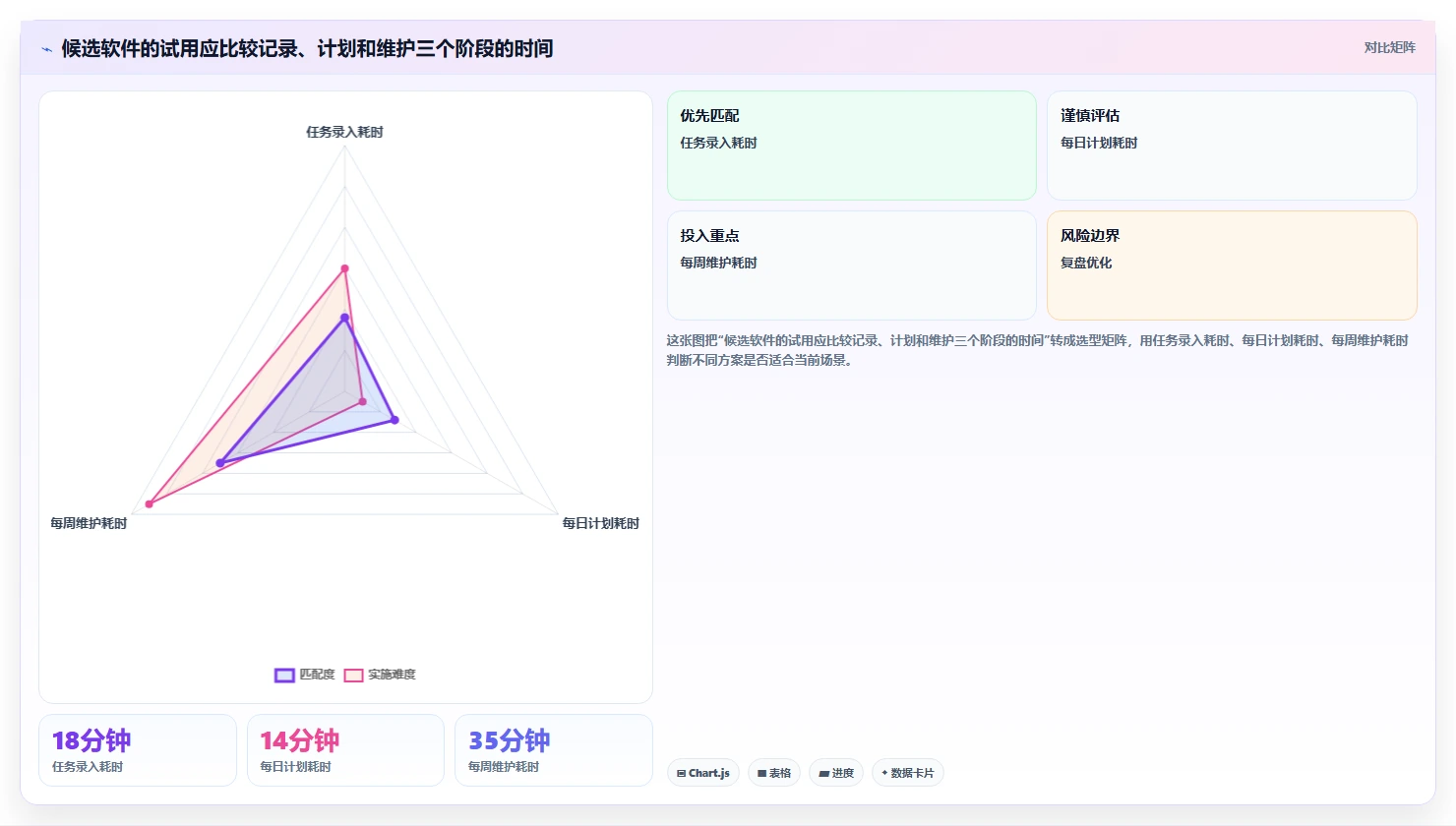
Task: Click the pink data point on 每日计划耗时 axis
Action: point(362,401)
